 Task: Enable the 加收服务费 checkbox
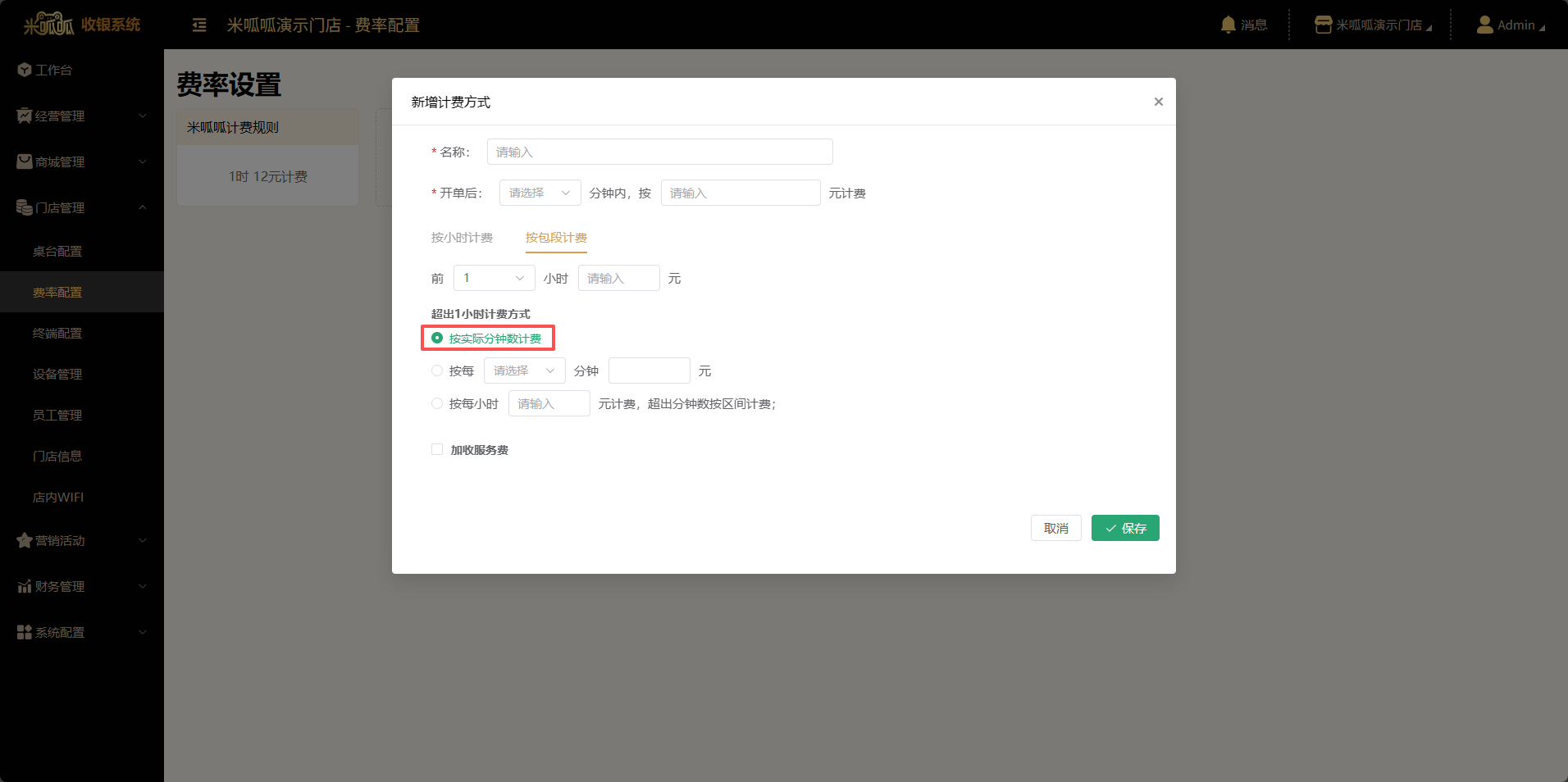436,449
